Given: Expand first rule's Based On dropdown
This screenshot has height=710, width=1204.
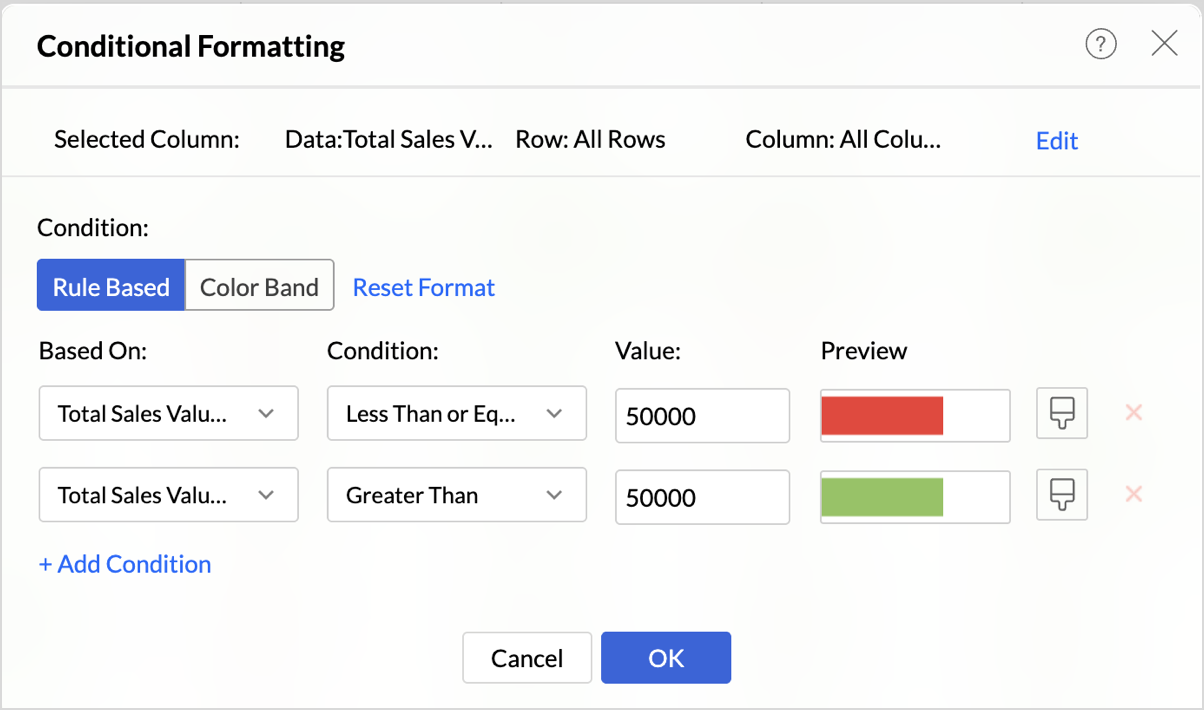Looking at the screenshot, I should tap(168, 414).
